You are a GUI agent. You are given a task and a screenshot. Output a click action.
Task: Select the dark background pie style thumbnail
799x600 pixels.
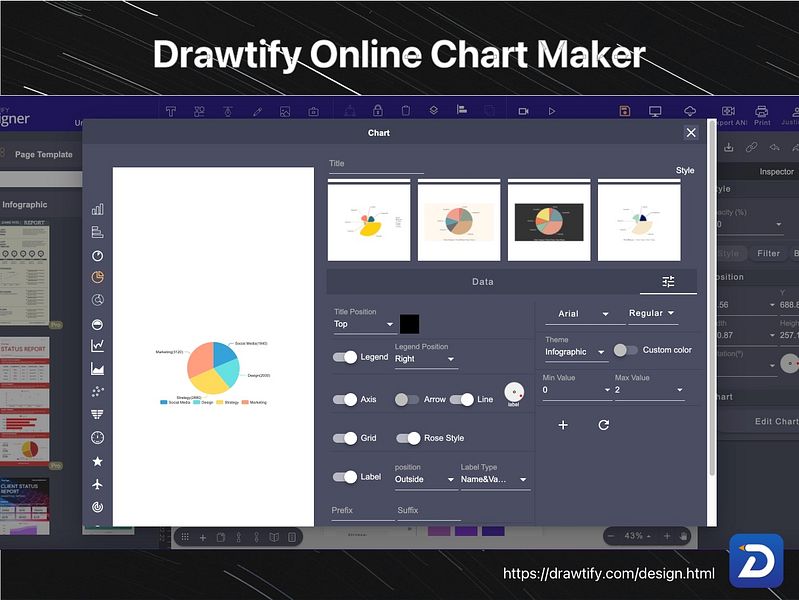click(549, 222)
